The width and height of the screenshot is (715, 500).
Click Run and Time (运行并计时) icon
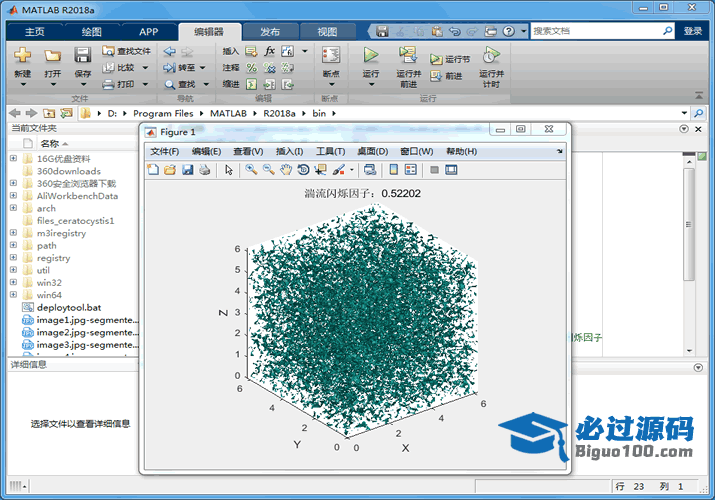pos(491,55)
